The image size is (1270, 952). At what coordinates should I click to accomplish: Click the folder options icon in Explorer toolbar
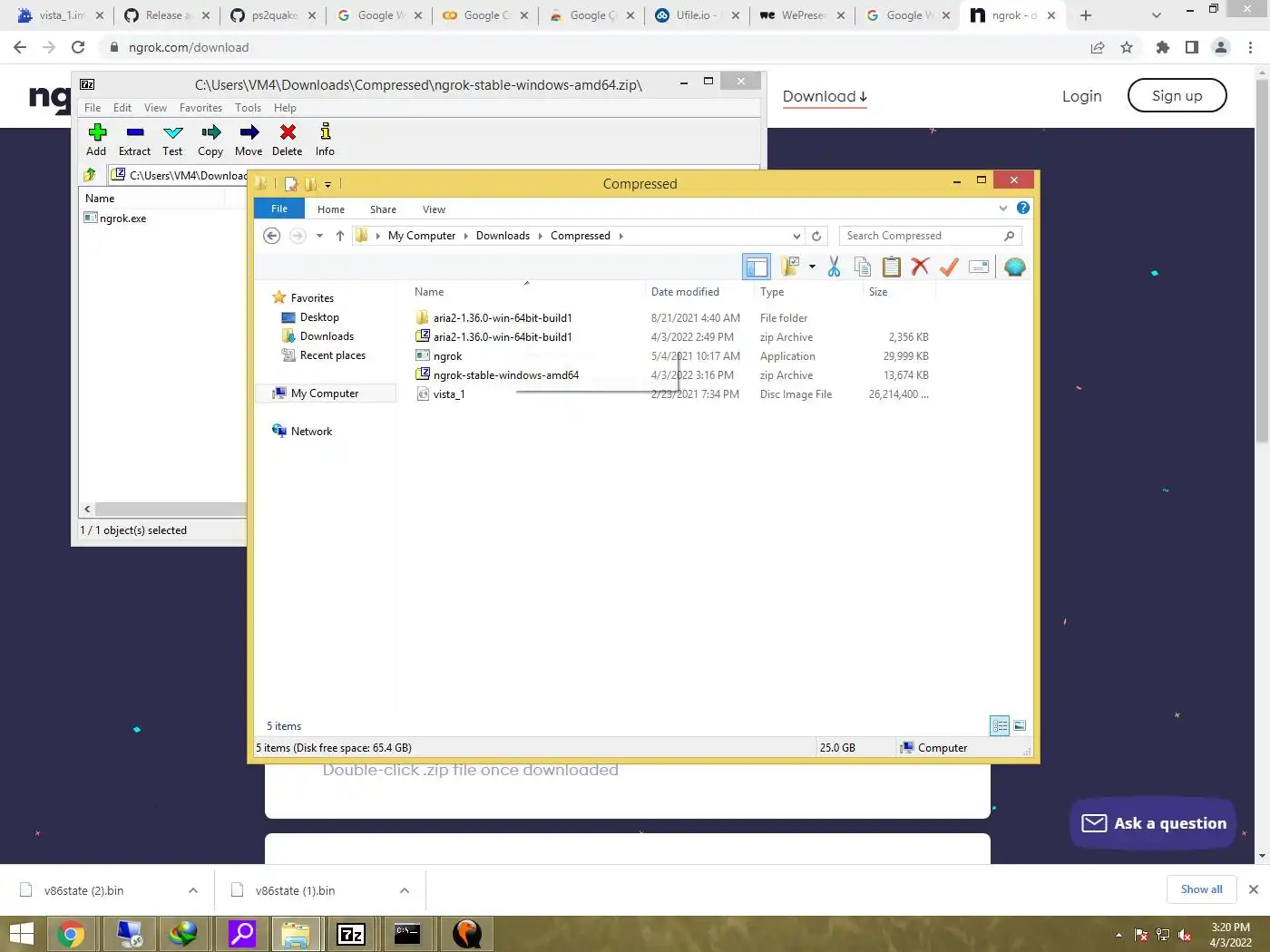click(790, 267)
